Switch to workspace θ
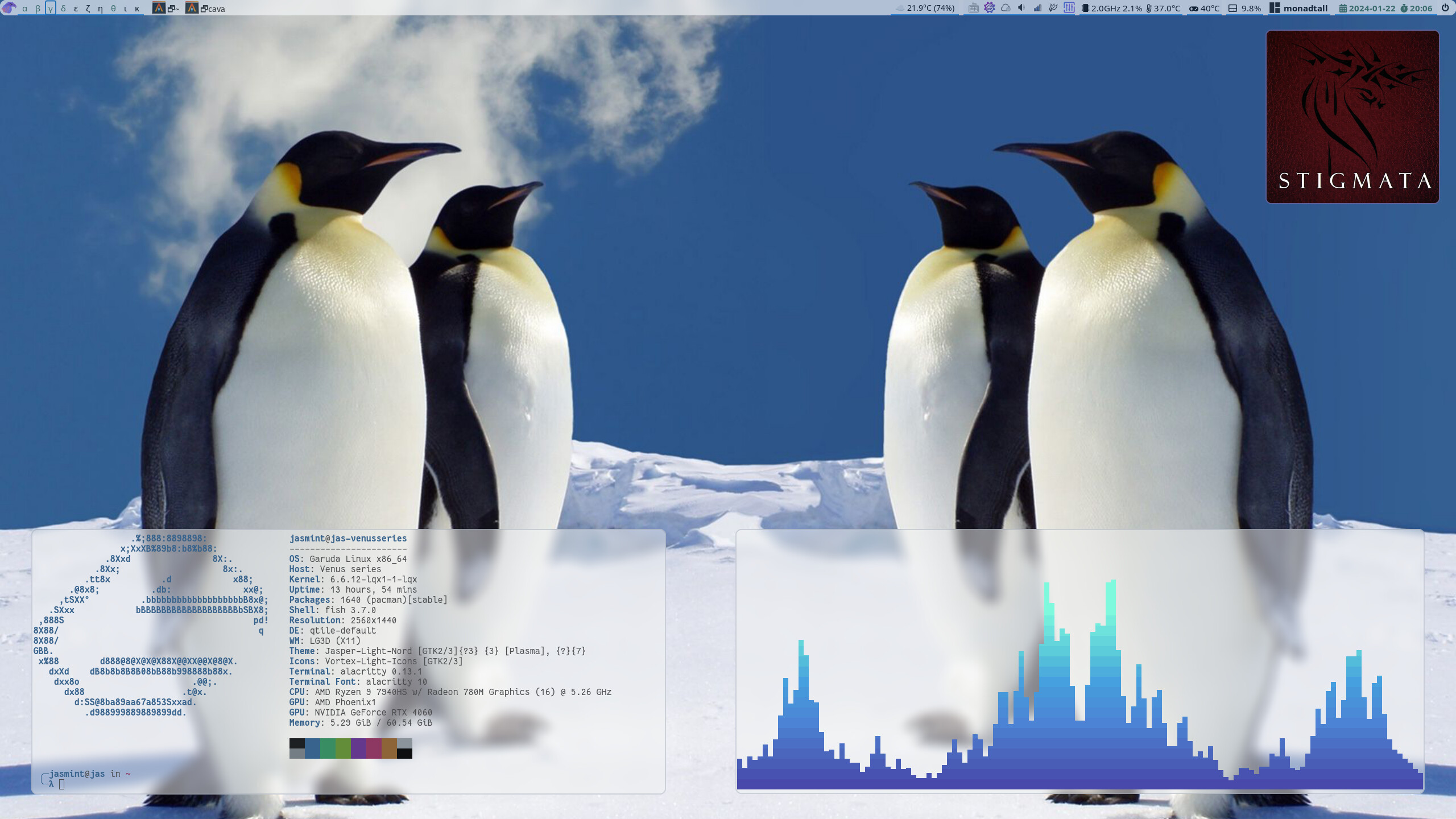 (x=113, y=9)
